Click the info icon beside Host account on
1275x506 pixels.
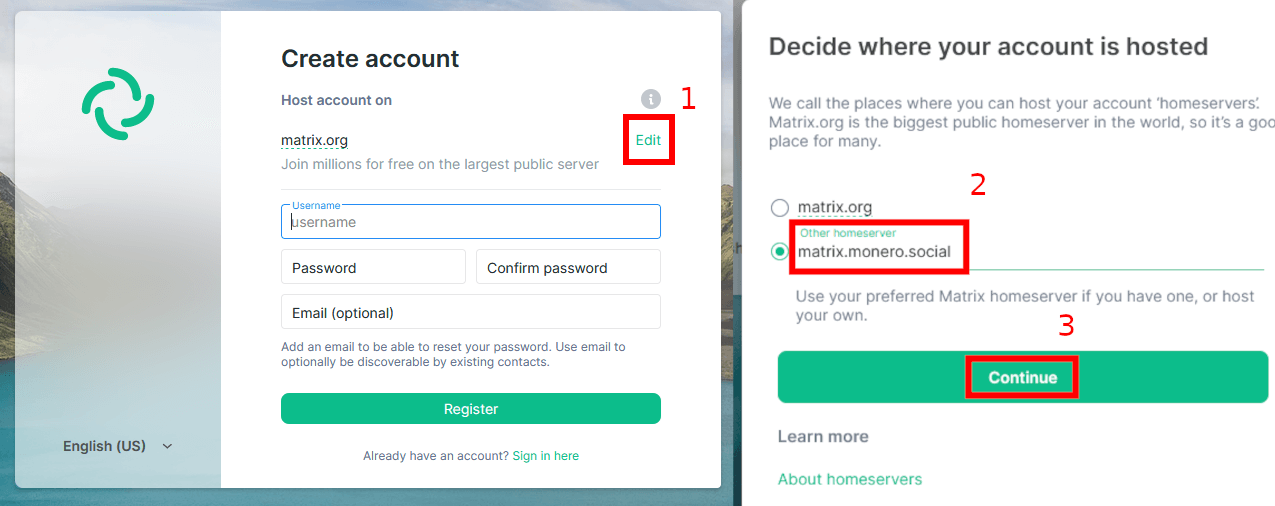(651, 99)
